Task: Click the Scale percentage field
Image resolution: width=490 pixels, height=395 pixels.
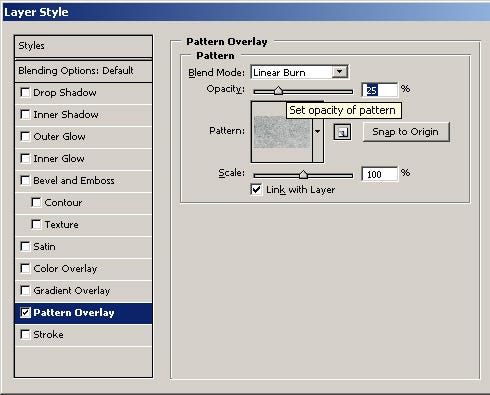Action: click(380, 174)
